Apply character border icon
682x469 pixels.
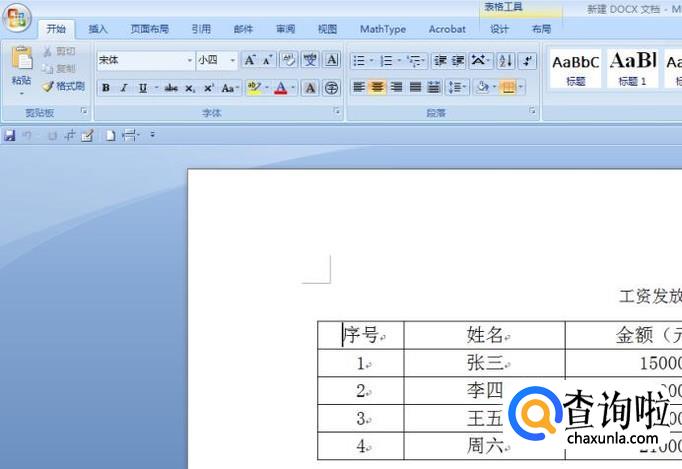point(332,60)
